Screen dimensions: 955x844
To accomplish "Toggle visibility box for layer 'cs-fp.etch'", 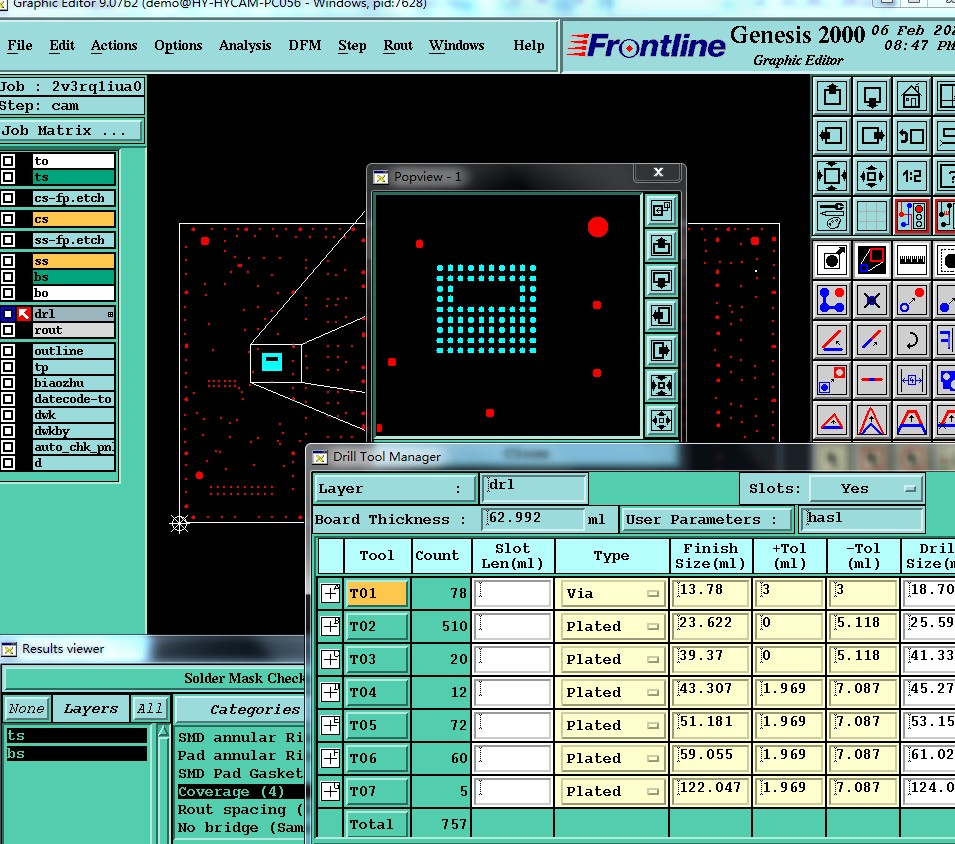I will 8,198.
